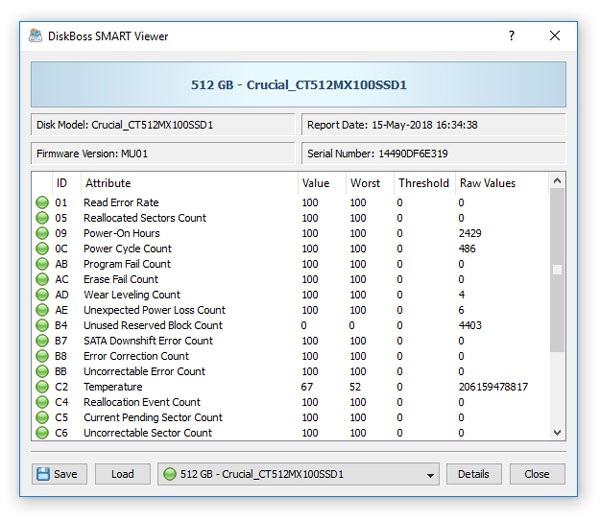This screenshot has width=600, height=521.
Task: Click the Serial Number field
Action: [x=433, y=153]
